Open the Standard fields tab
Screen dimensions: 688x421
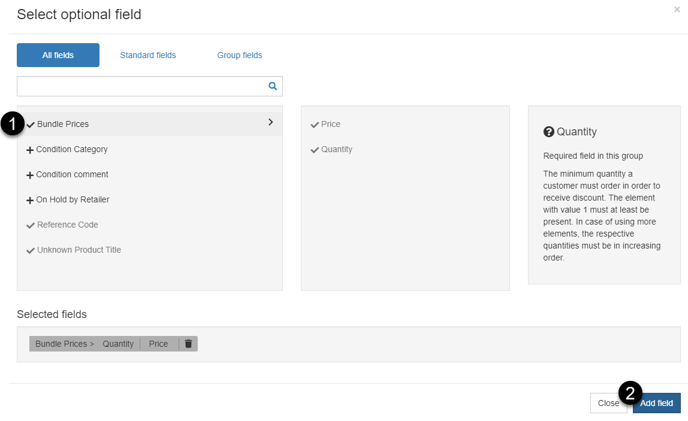(x=148, y=55)
